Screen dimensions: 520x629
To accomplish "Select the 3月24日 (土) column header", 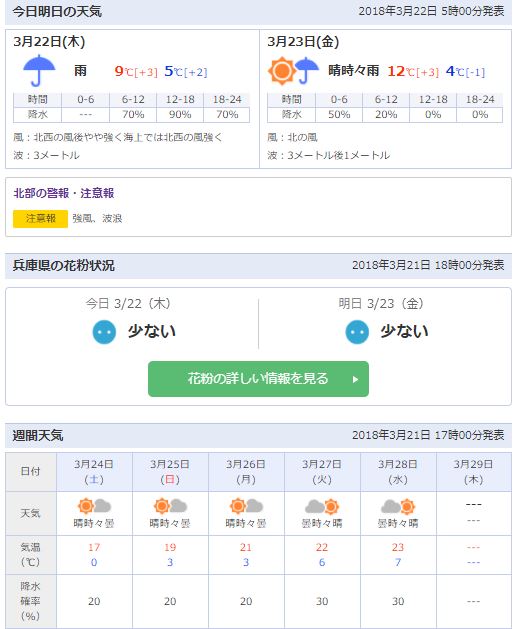I will click(94, 472).
